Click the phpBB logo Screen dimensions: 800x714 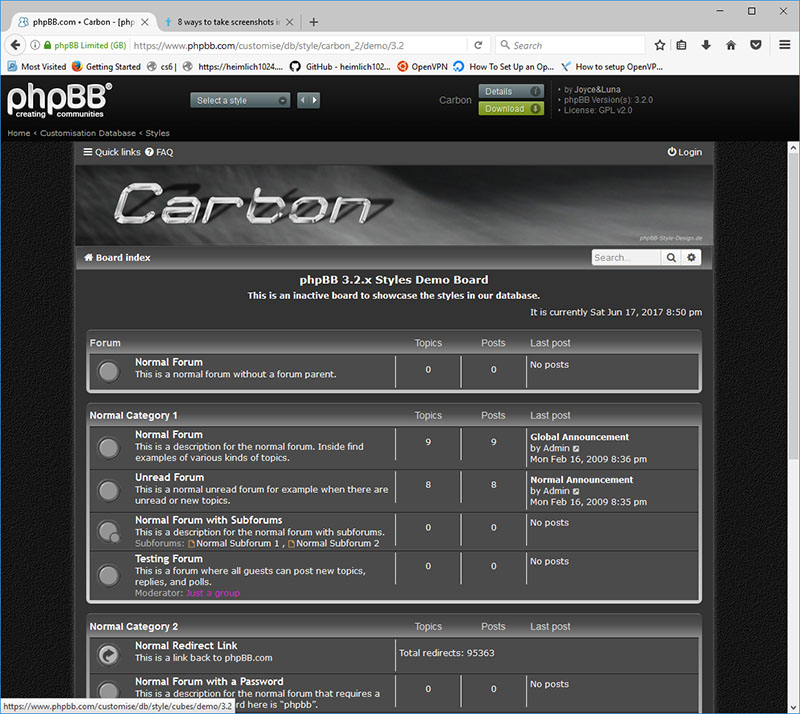coord(59,100)
